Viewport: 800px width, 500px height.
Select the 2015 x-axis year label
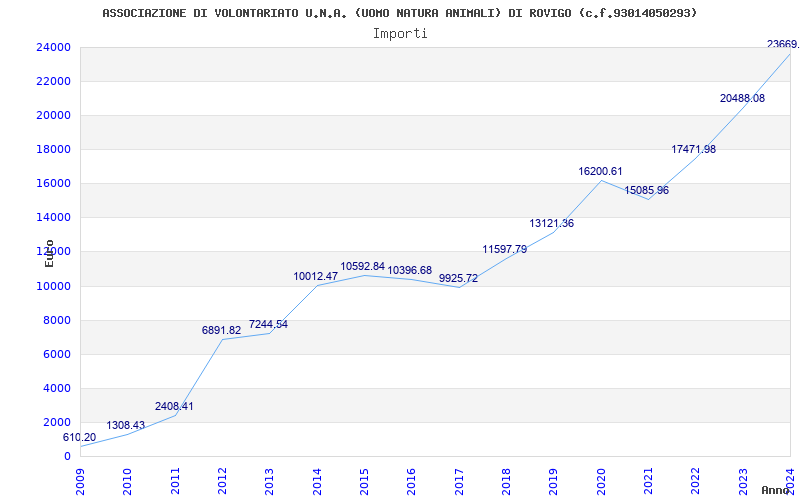point(364,482)
